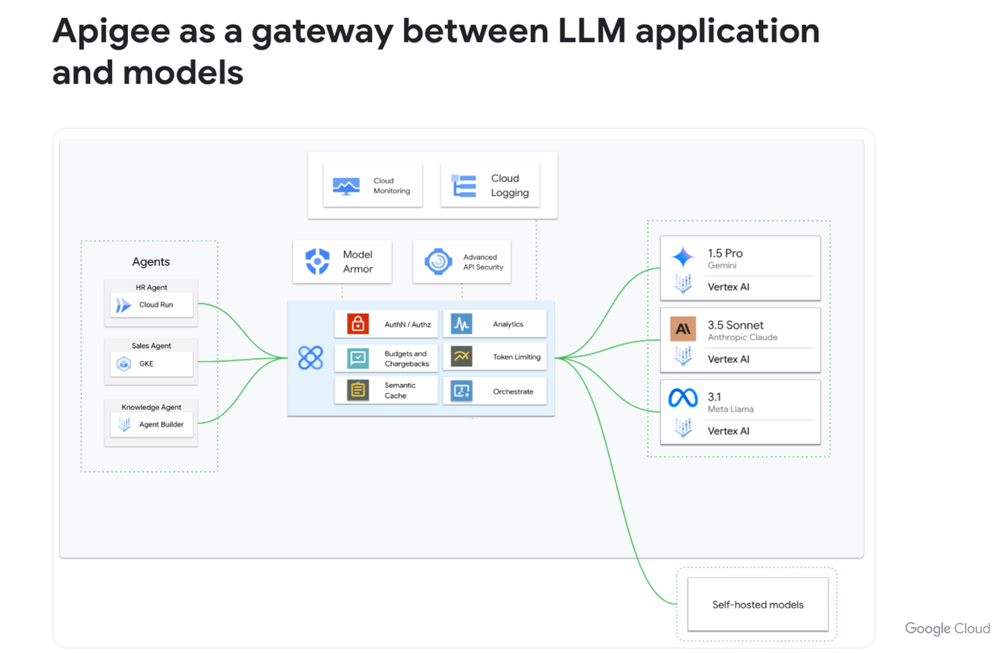Click the Vertex AI icon under 3.5 Sonnet
999x653 pixels.
pyautogui.click(x=683, y=356)
